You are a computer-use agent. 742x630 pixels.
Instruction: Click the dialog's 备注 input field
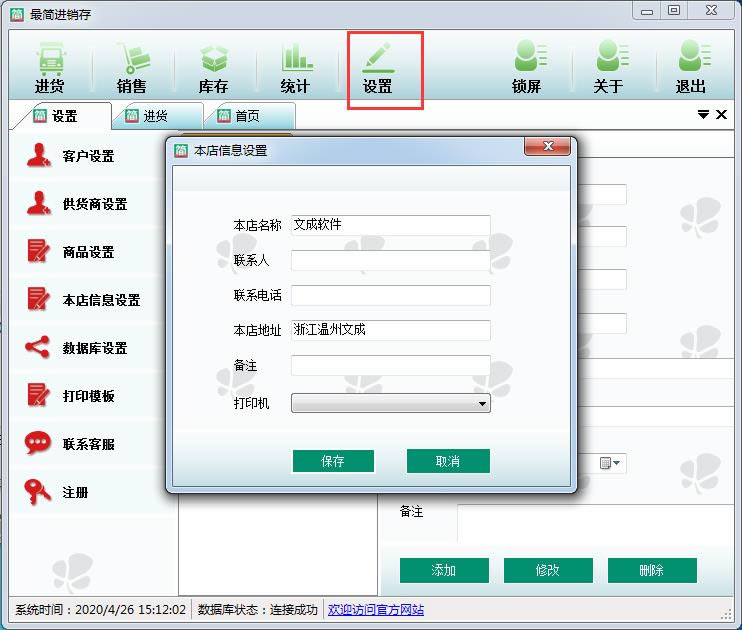[390, 365]
